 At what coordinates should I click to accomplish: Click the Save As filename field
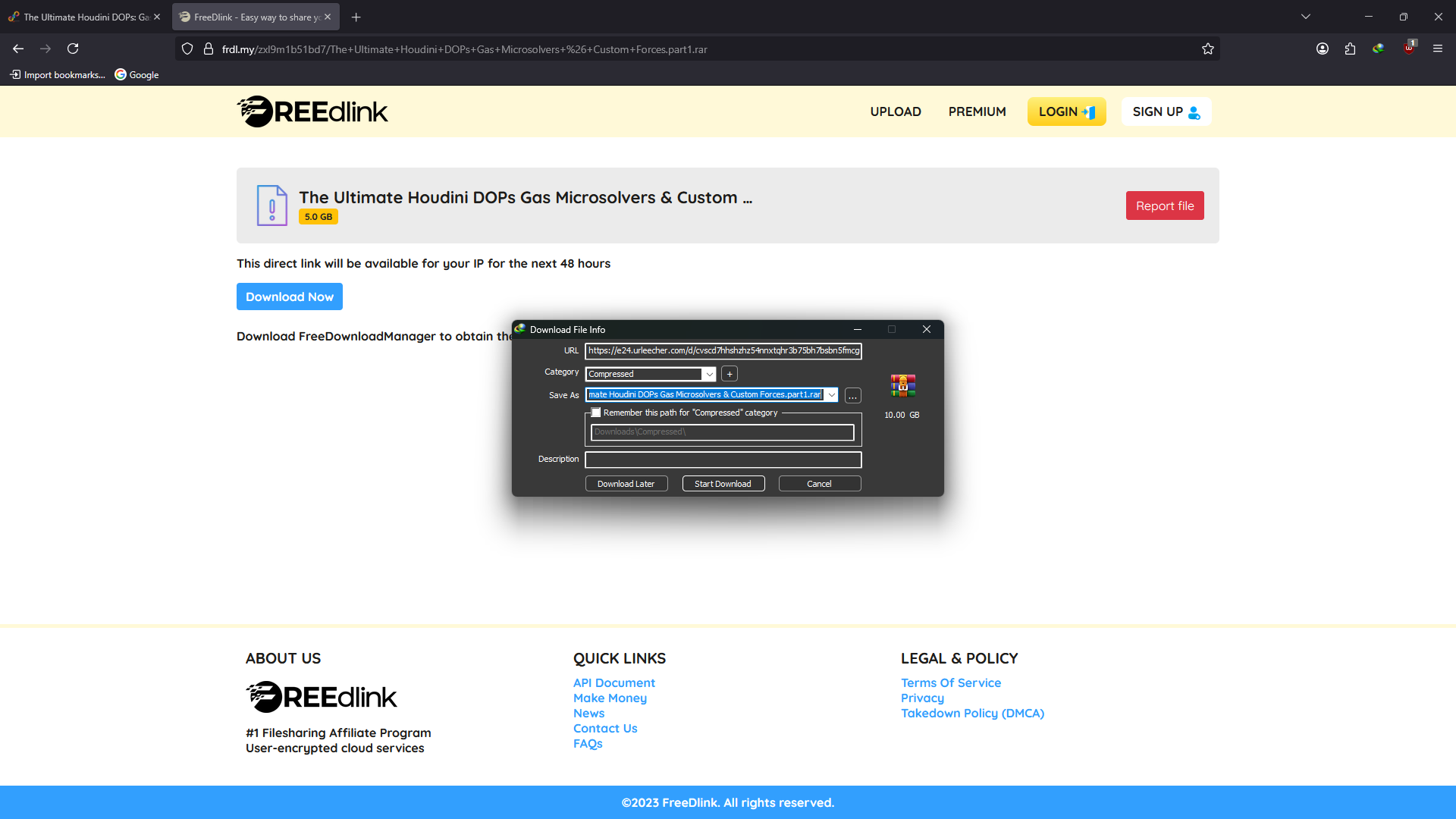[x=705, y=394]
